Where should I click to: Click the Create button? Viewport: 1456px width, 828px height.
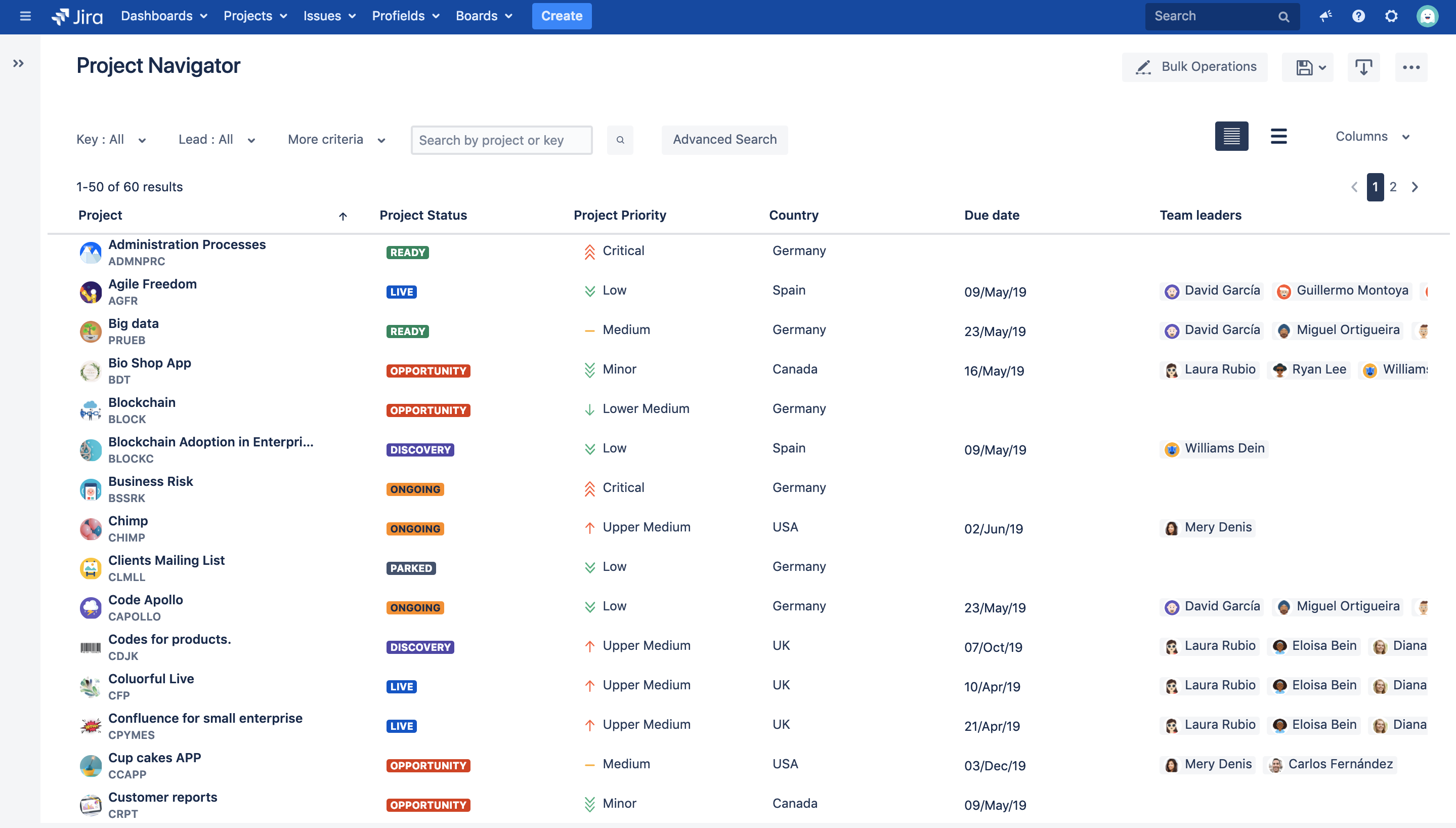pyautogui.click(x=561, y=15)
